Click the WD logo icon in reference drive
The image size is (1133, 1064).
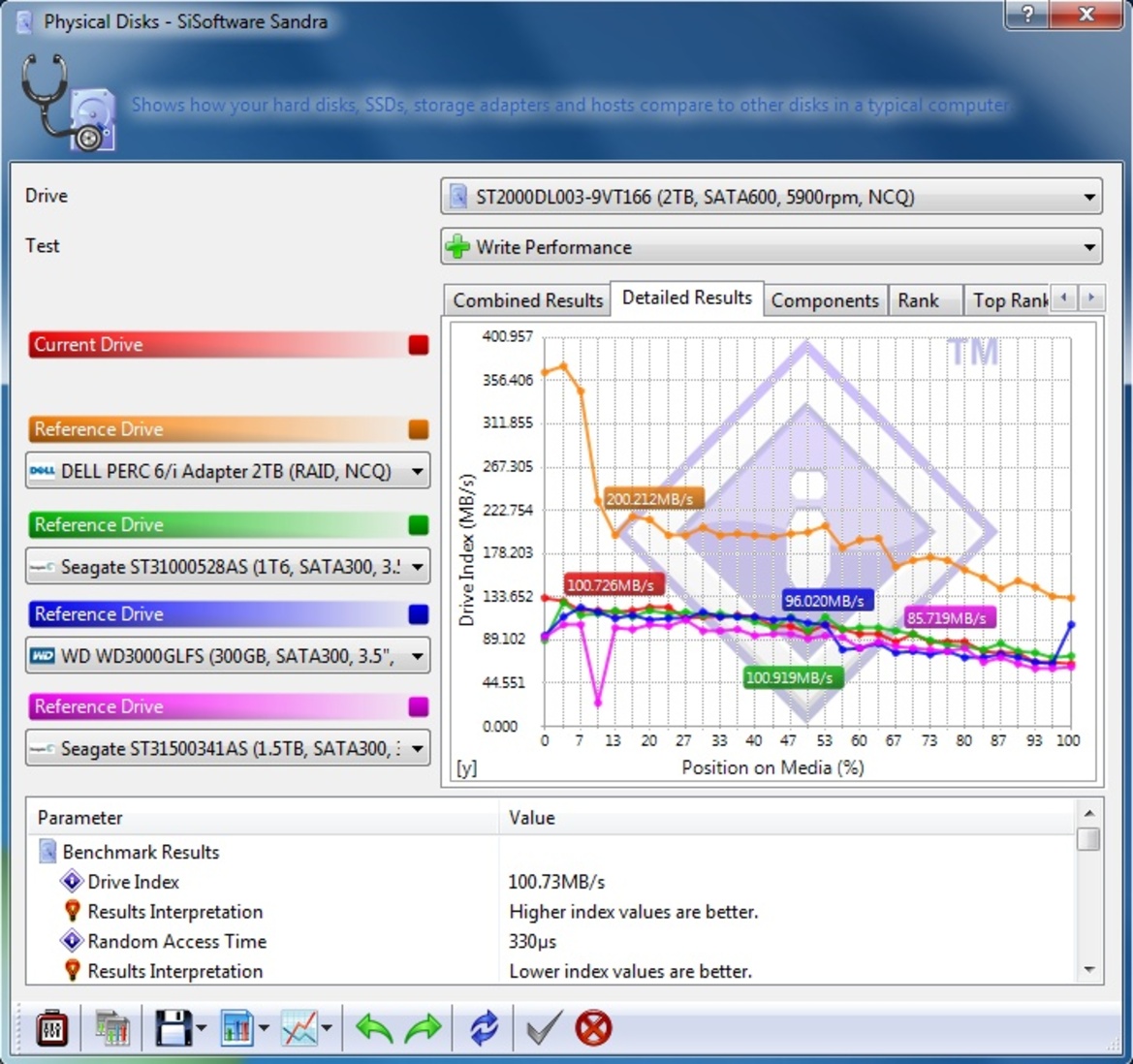tap(42, 656)
